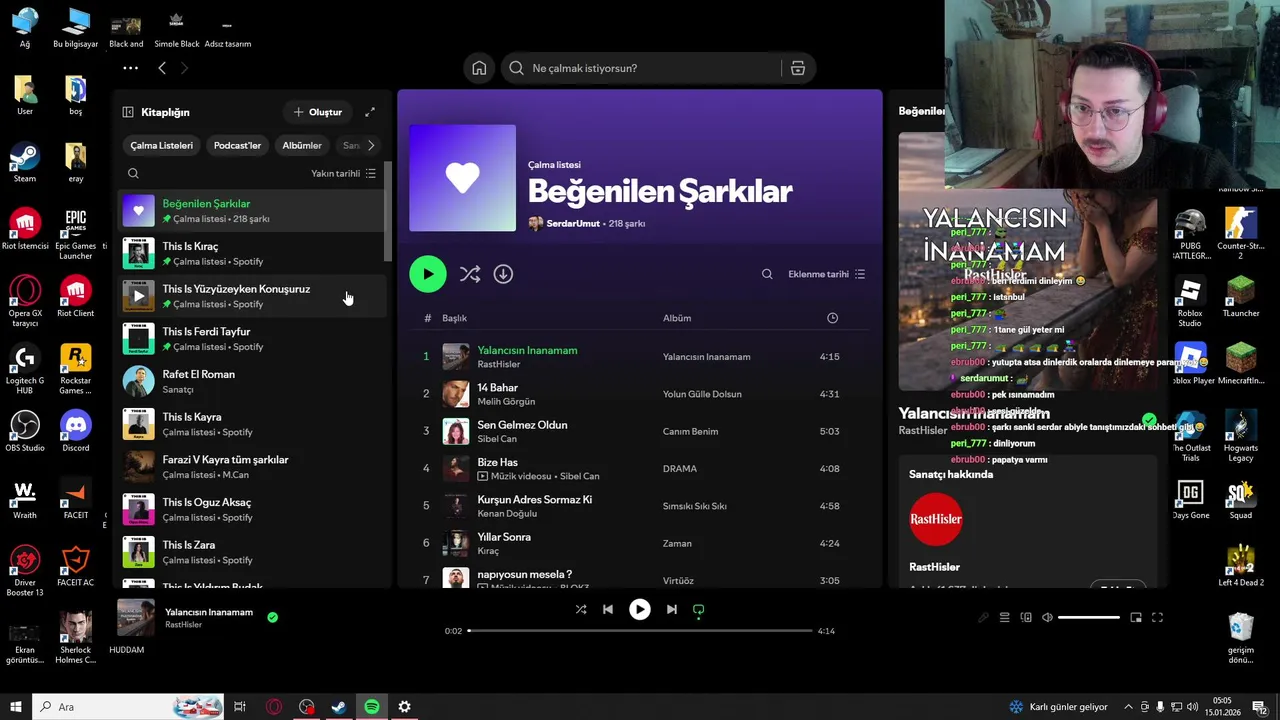Viewport: 1280px width, 720px height.
Task: Select the Albümler filter chip
Action: [302, 145]
